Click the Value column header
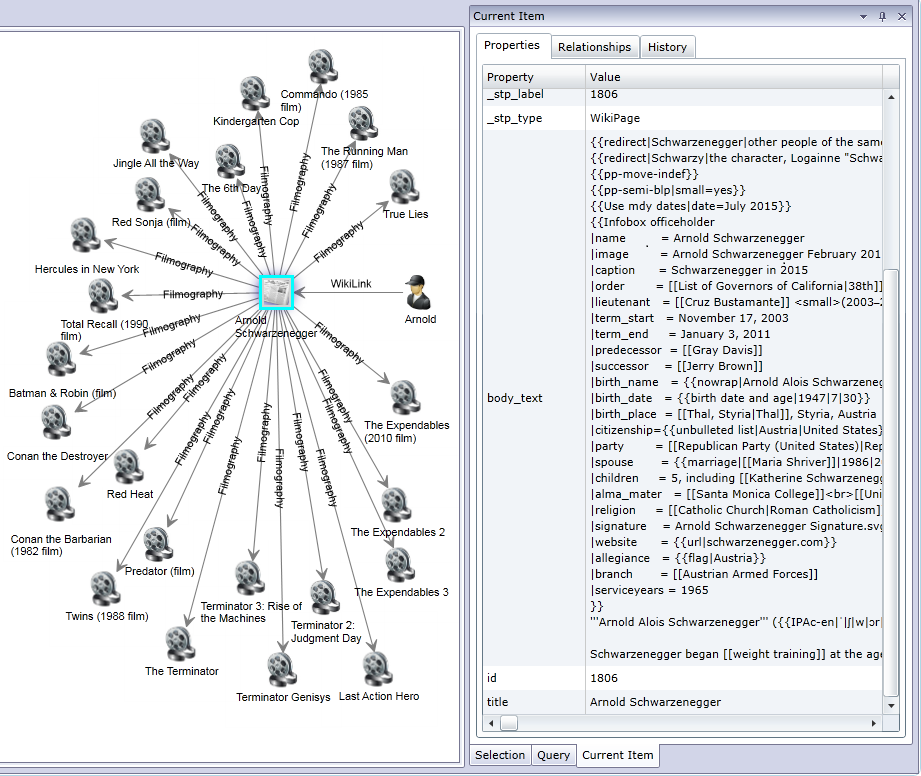 [x=734, y=77]
